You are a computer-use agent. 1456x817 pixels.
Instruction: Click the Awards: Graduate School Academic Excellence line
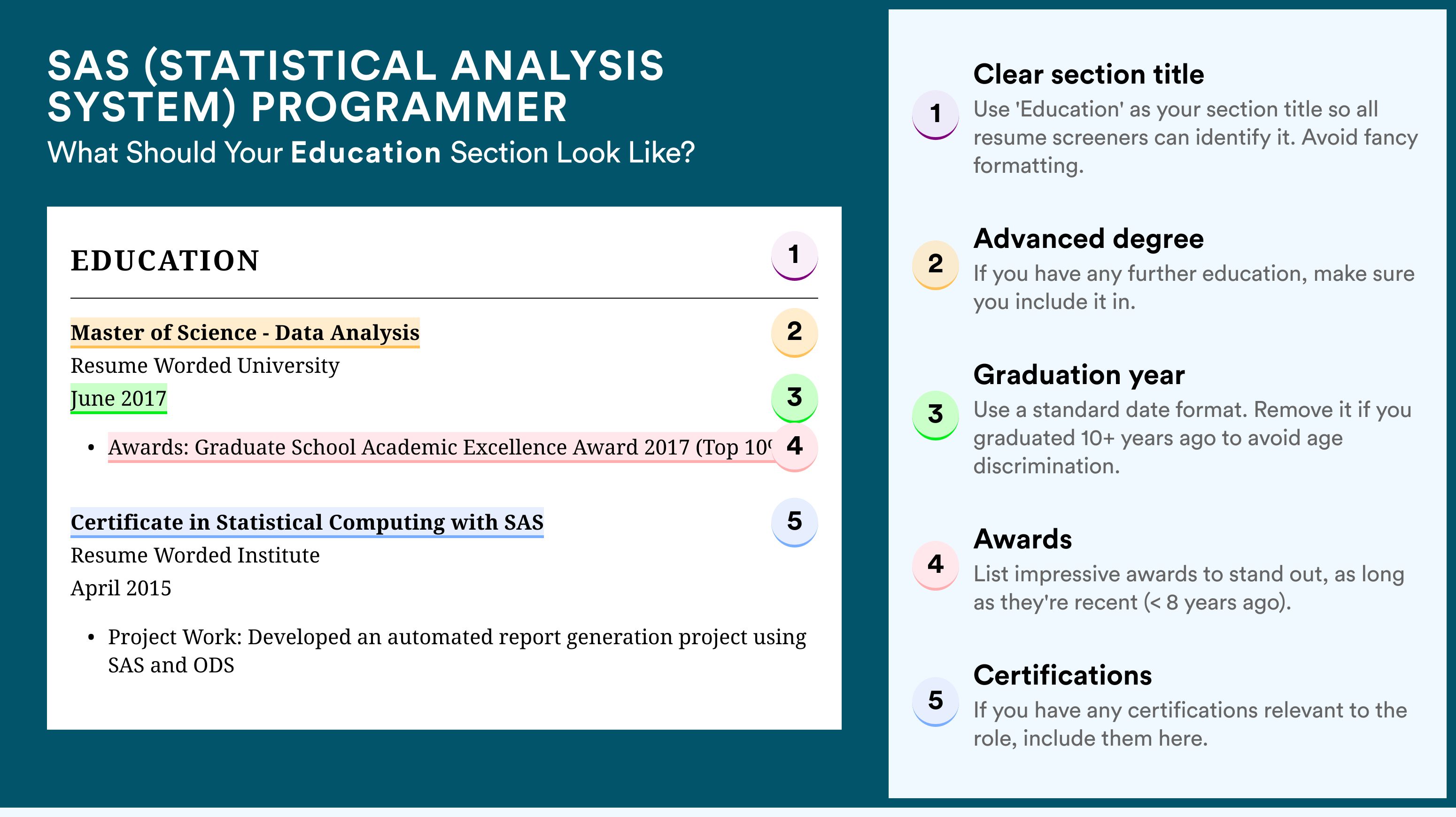[440, 448]
